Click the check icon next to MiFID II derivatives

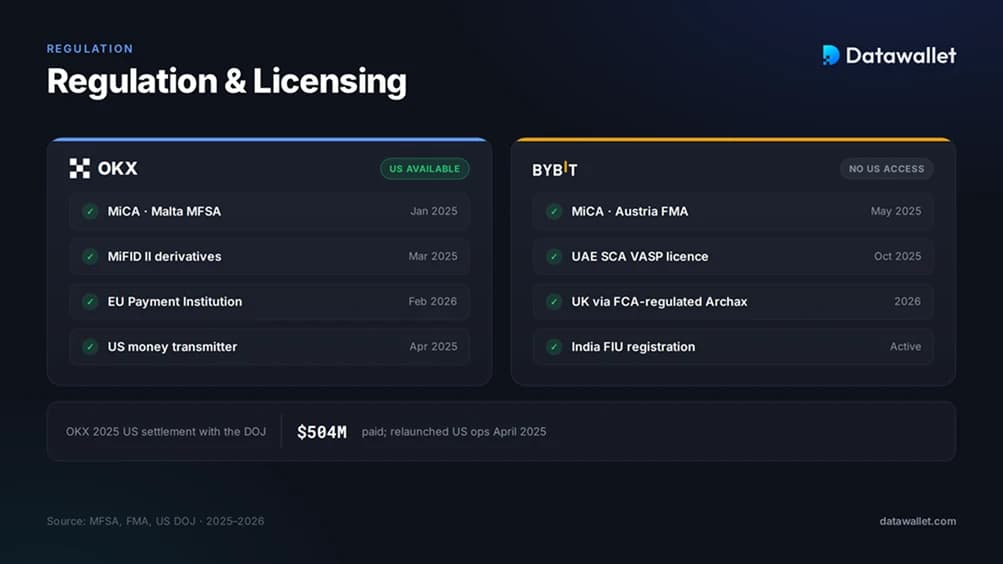[x=90, y=256]
